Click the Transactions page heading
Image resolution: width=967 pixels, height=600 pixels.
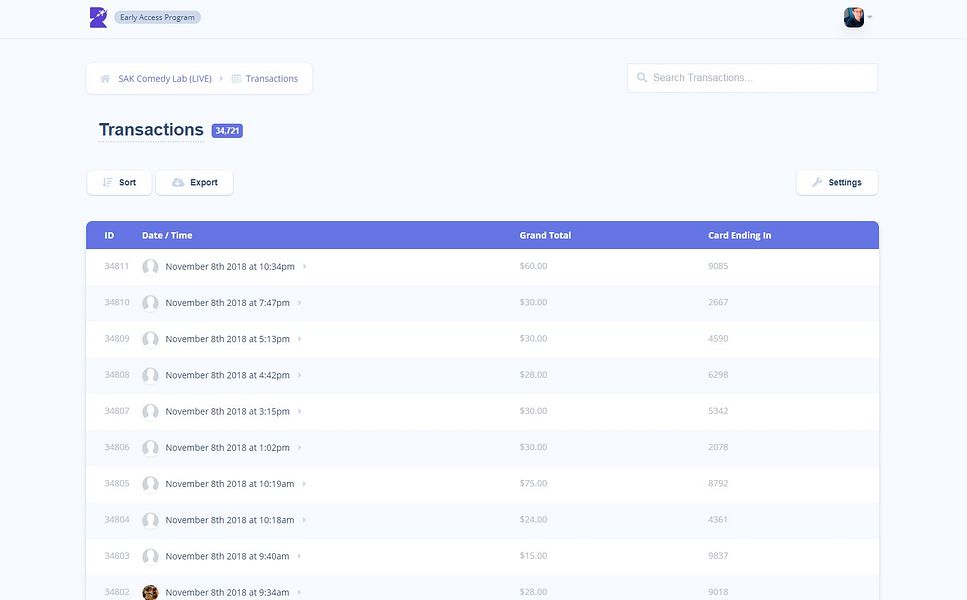[x=151, y=129]
